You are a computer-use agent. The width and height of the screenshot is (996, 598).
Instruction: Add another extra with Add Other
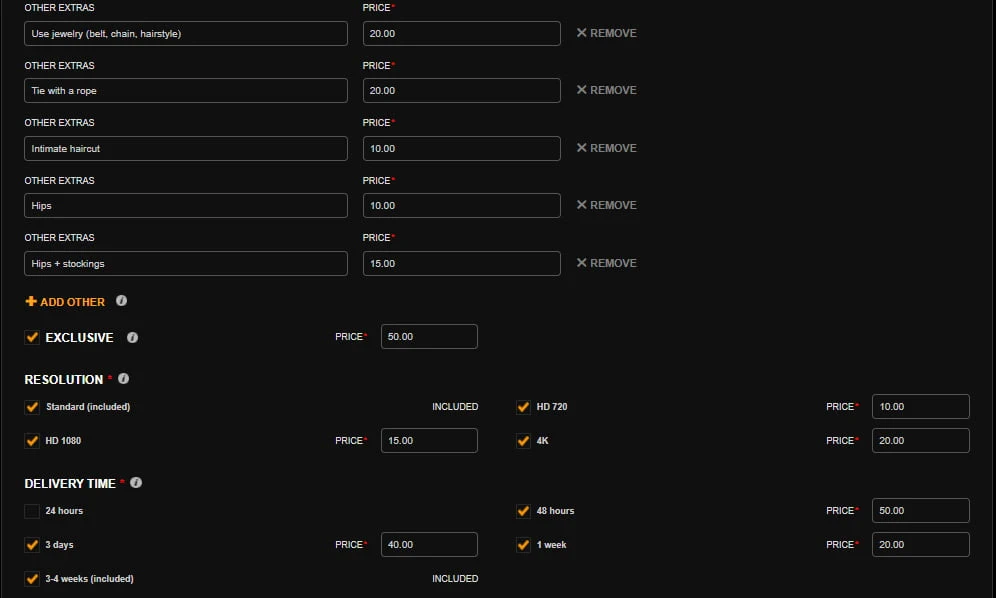click(x=65, y=302)
